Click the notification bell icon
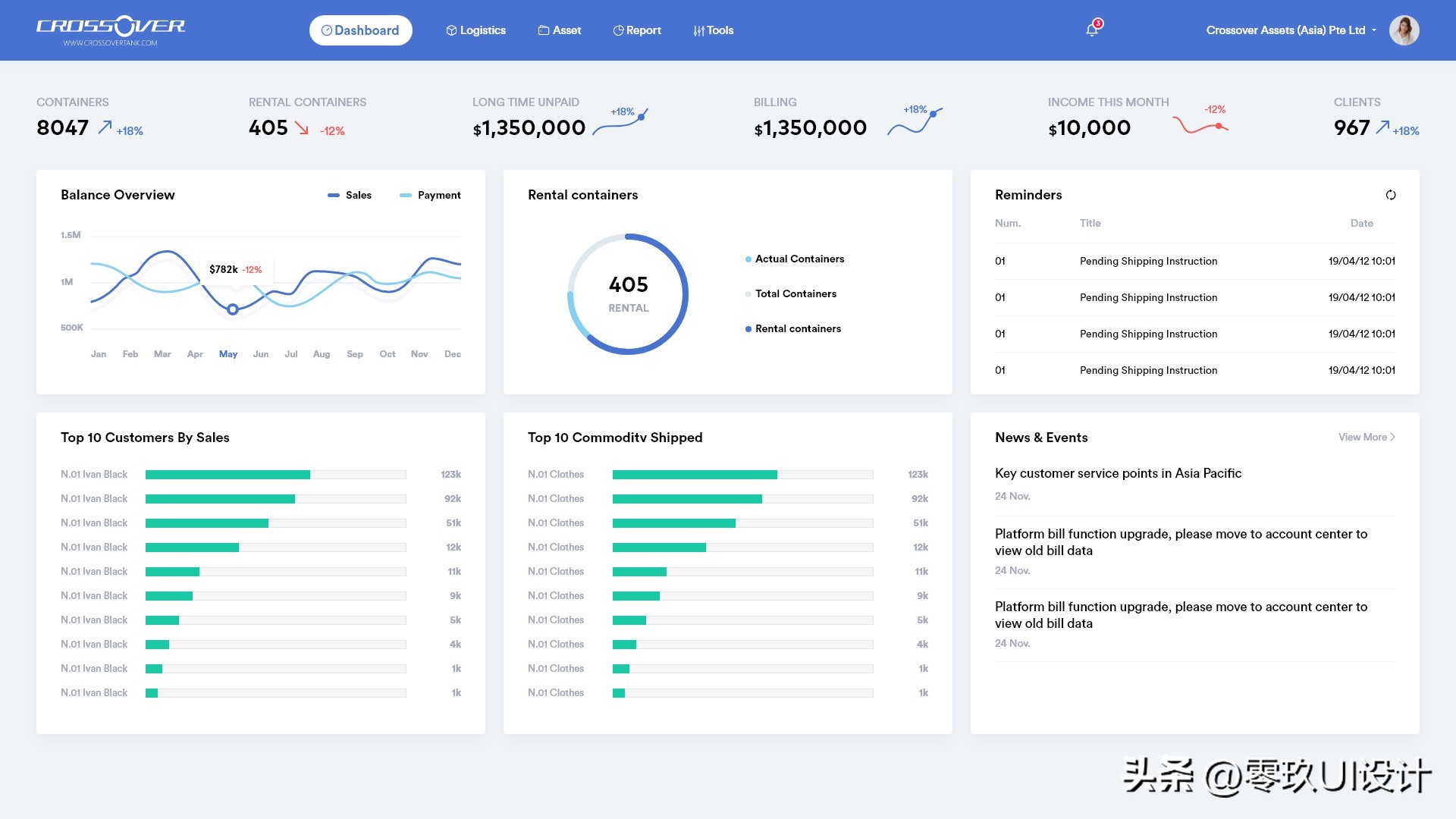The height and width of the screenshot is (819, 1456). [1092, 30]
